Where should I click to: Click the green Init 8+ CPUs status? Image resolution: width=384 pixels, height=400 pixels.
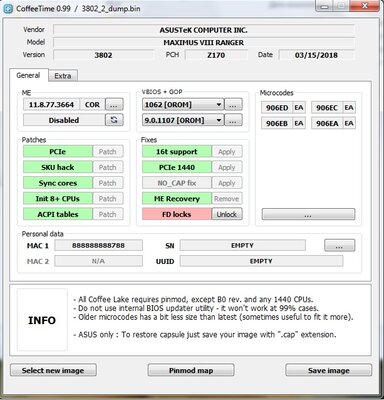point(58,199)
